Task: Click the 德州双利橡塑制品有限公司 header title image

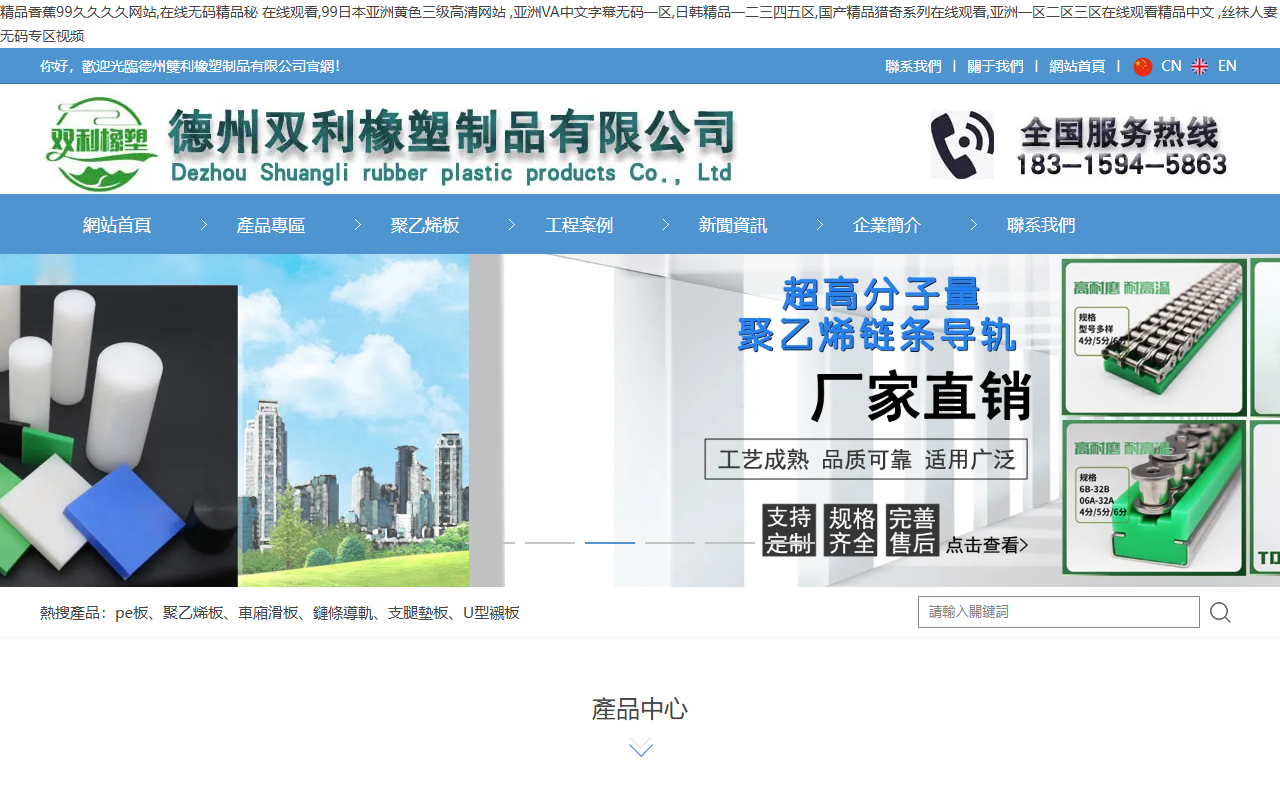Action: coord(451,146)
